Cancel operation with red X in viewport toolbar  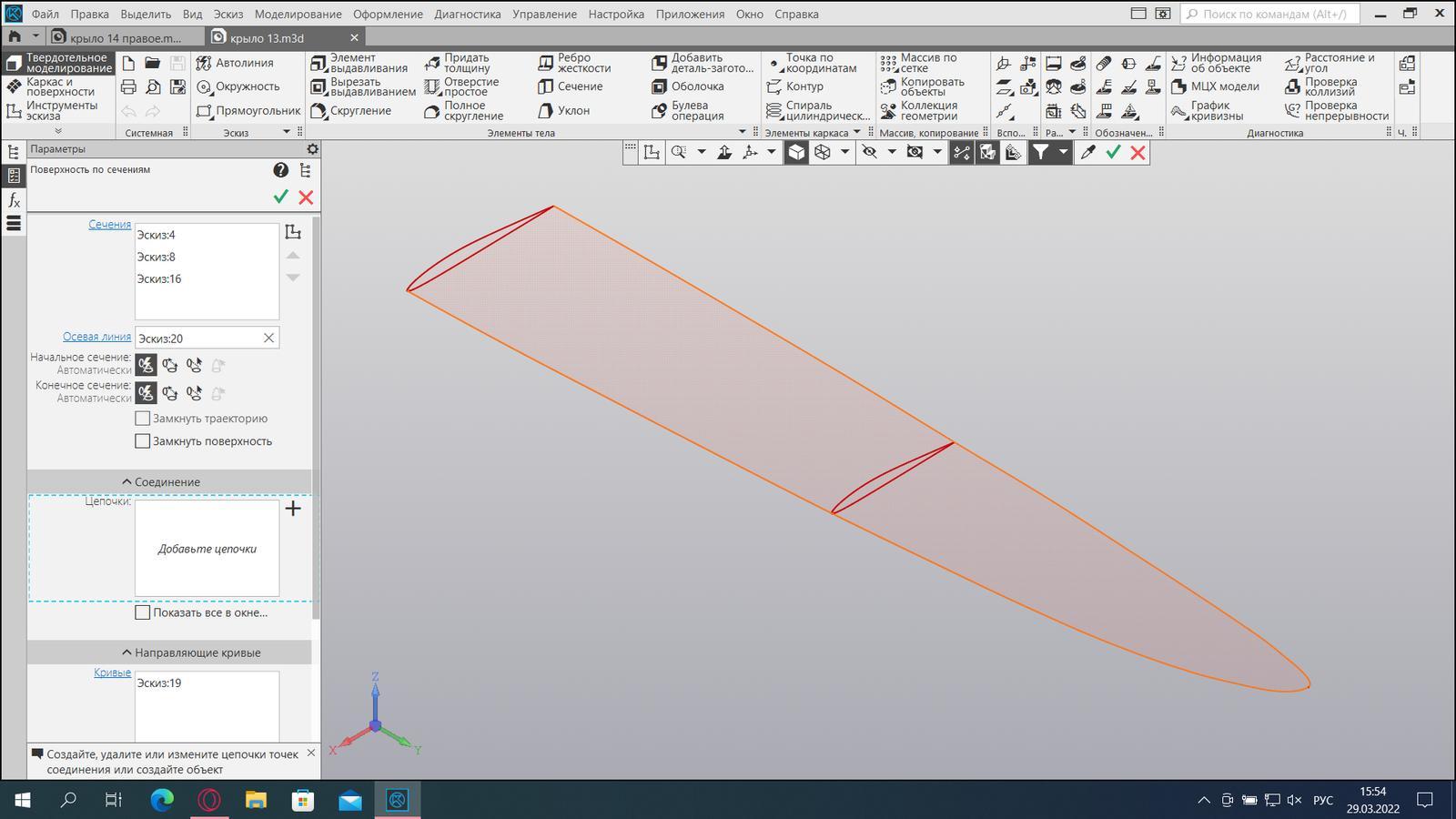click(x=1137, y=153)
